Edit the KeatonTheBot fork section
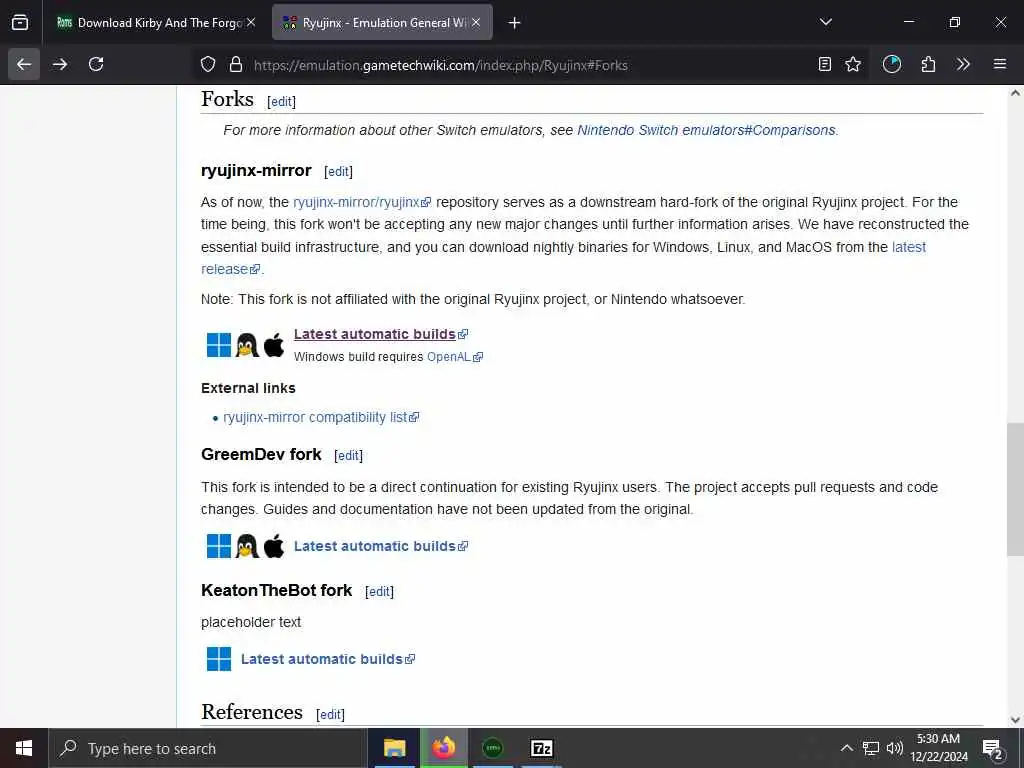The image size is (1024, 768). tap(379, 592)
